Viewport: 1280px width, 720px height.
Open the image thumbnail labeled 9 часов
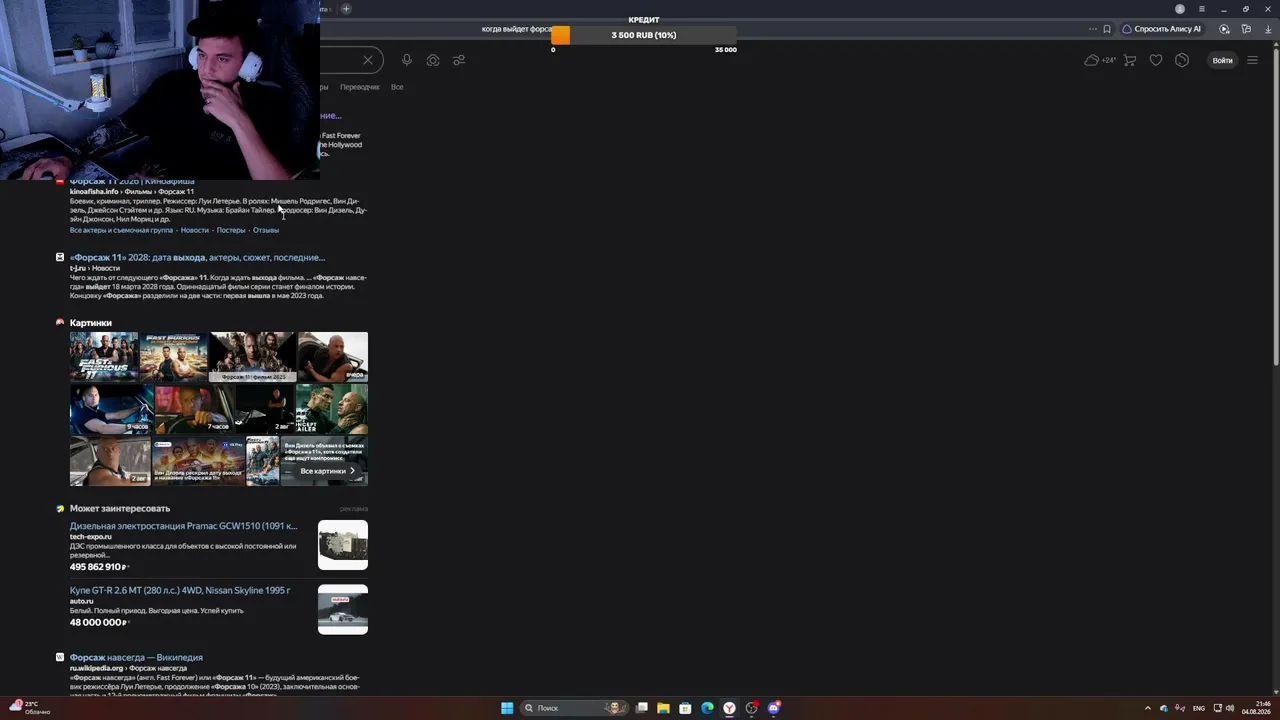click(x=112, y=409)
